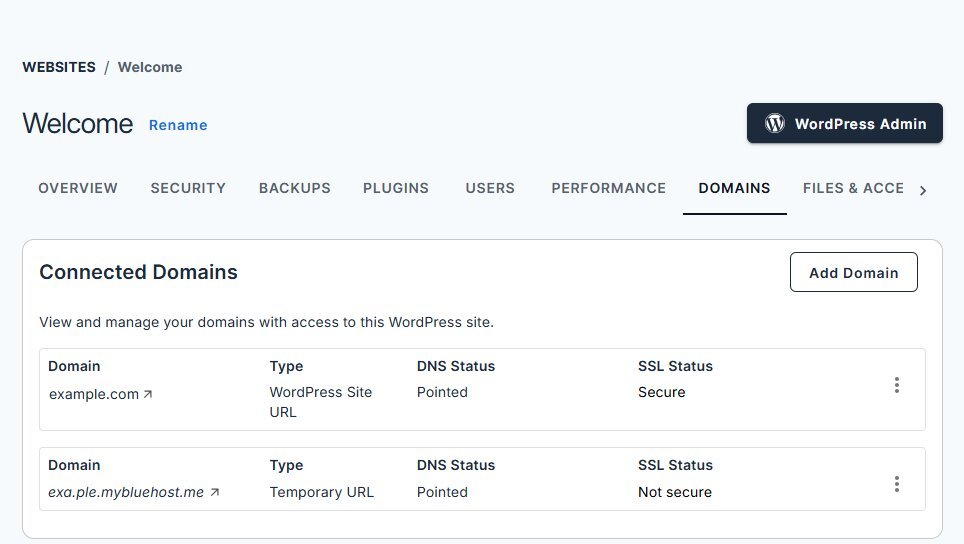The image size is (964, 544).
Task: Click the DNS Status header in Temporary URL row
Action: pos(456,465)
